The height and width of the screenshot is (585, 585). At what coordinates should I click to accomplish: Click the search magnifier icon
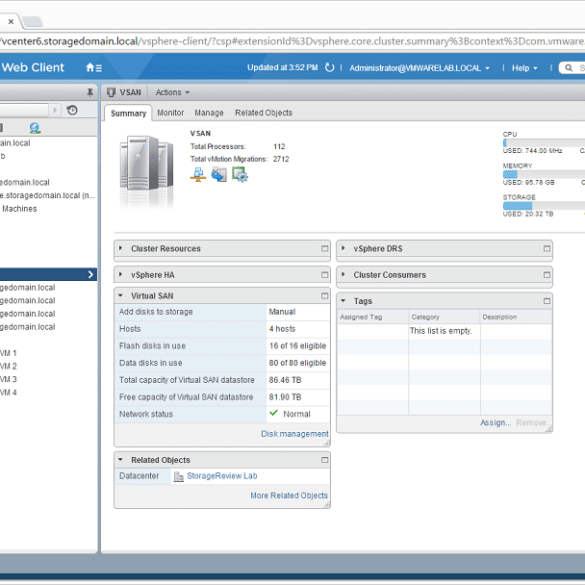tap(569, 68)
